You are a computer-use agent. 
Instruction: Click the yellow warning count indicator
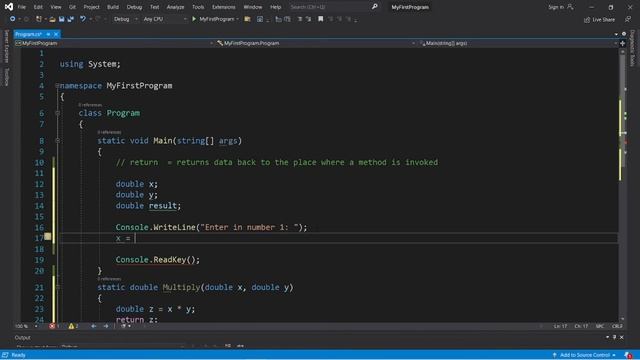tap(73, 327)
